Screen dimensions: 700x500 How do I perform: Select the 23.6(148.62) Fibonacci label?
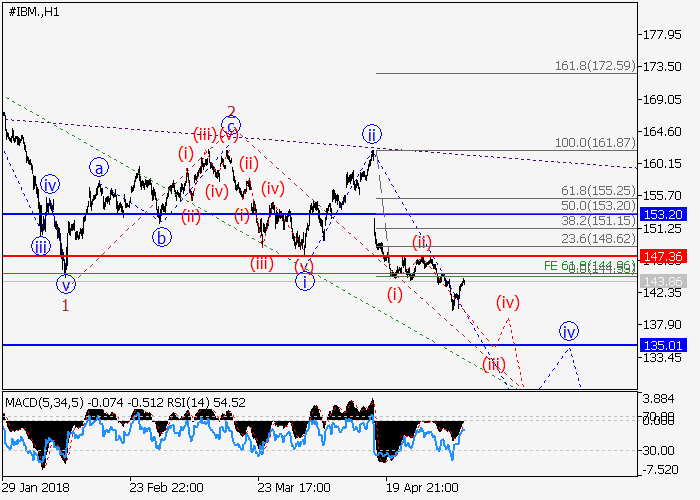[x=598, y=239]
